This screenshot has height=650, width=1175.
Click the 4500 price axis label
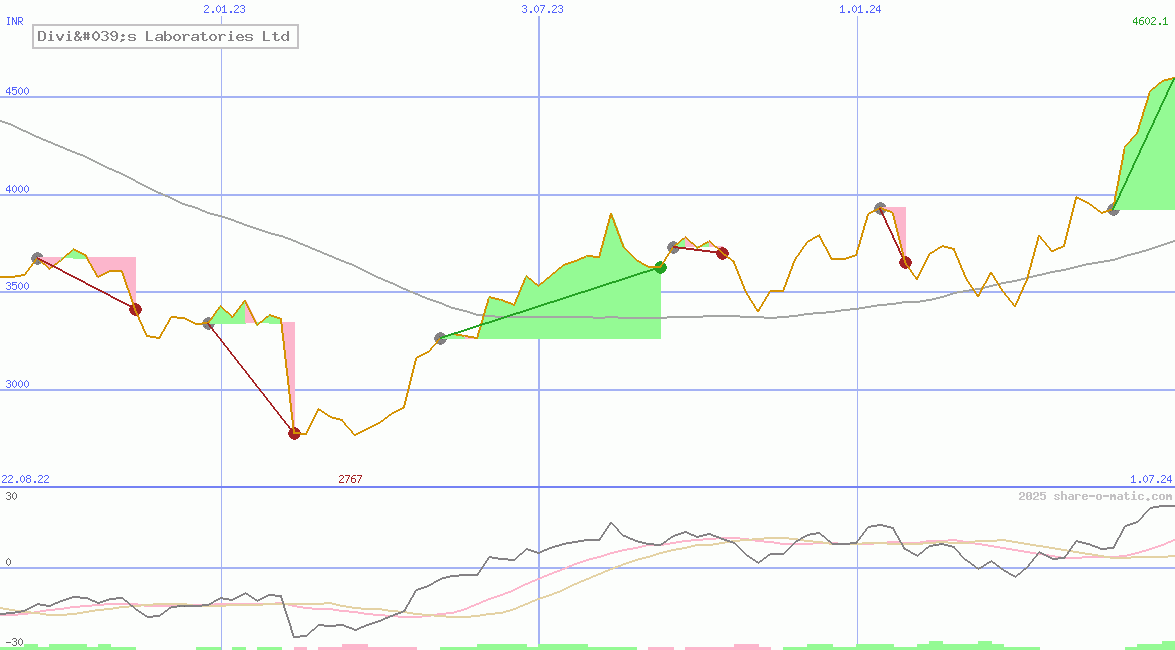[x=17, y=91]
